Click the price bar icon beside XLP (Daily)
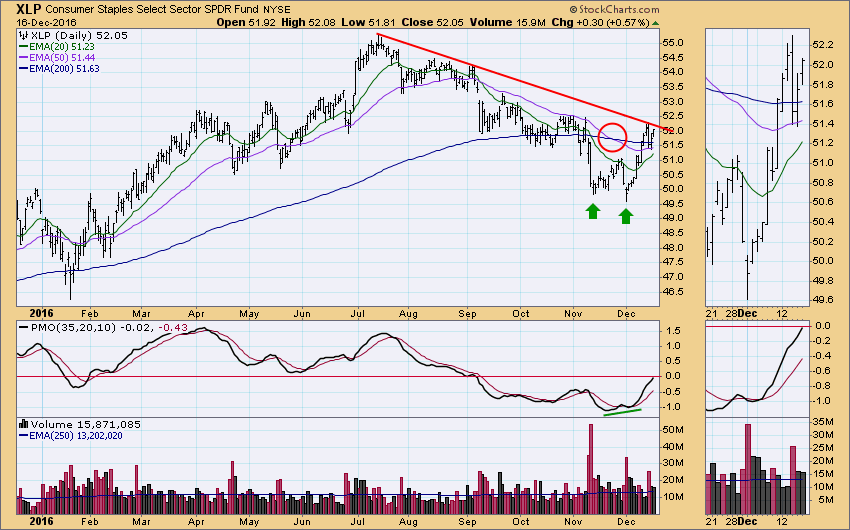The height and width of the screenshot is (530, 850). coord(23,35)
